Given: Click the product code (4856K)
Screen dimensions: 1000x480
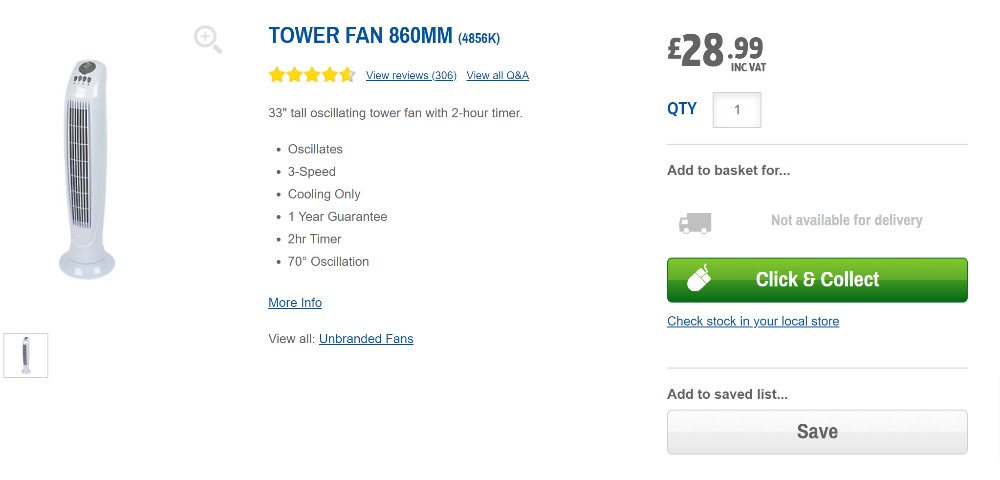Looking at the screenshot, I should point(479,39).
